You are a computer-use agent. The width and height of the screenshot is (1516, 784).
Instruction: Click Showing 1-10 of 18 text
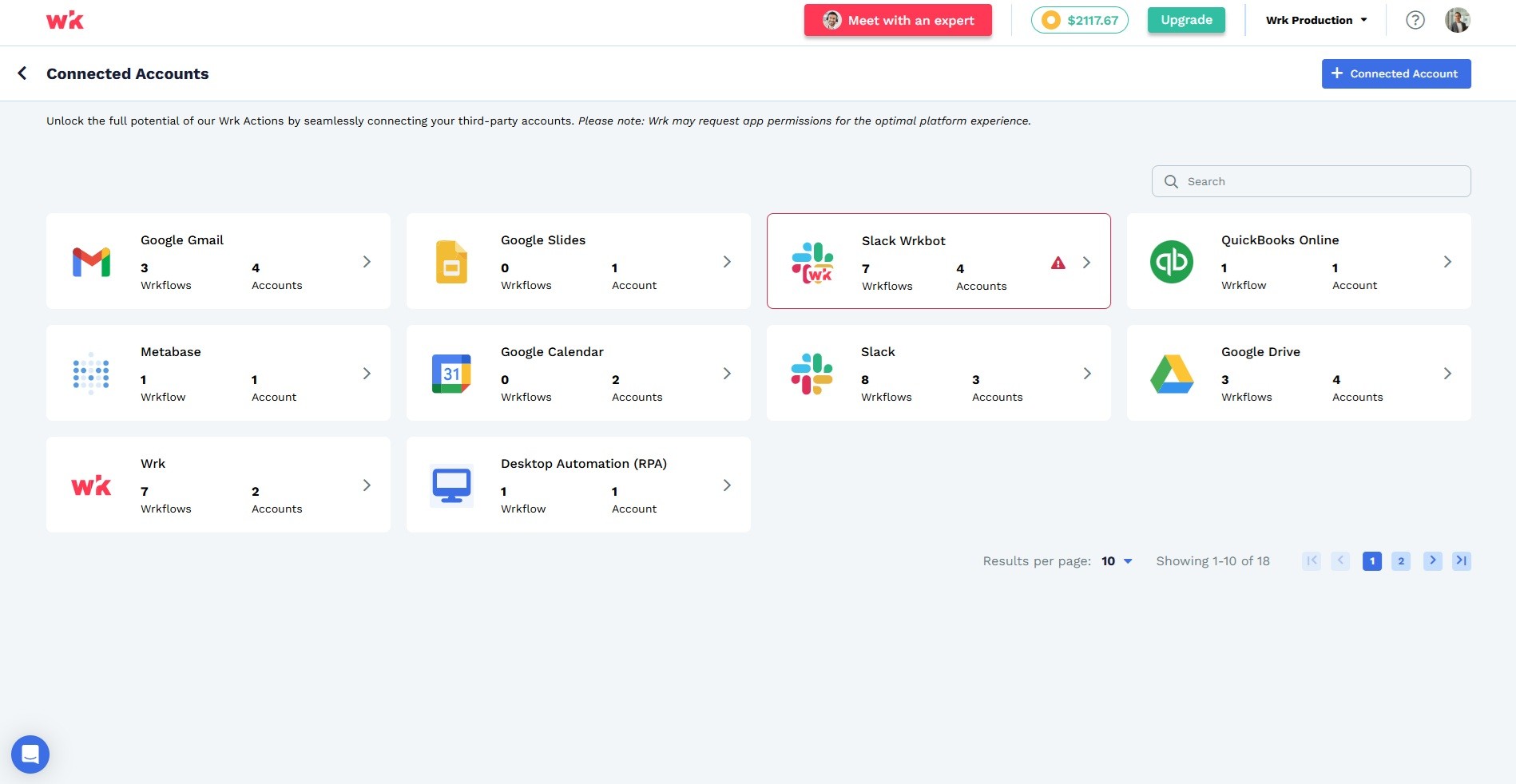(1212, 560)
